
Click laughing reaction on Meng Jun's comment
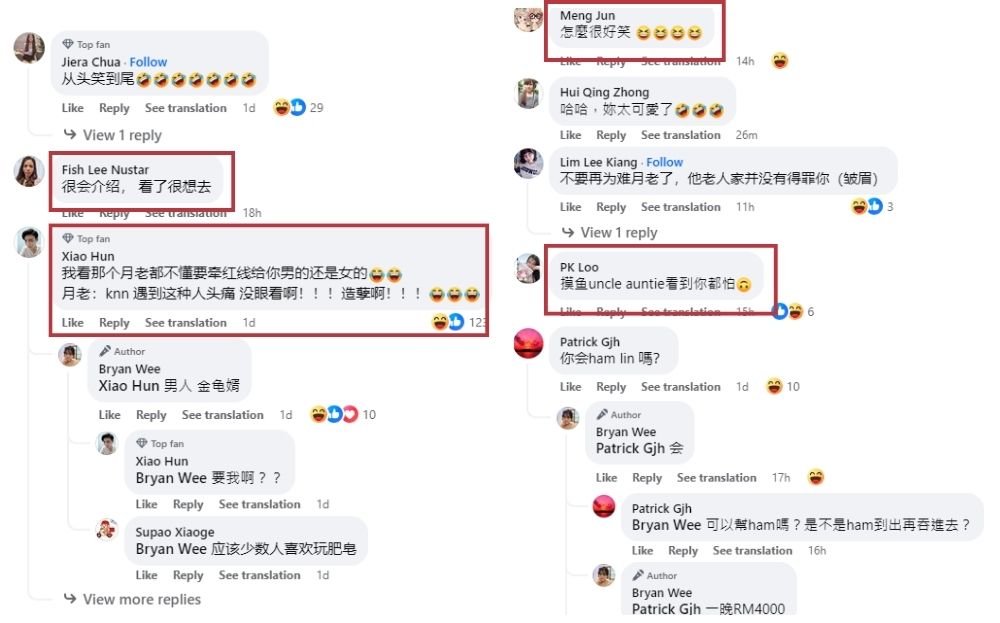(779, 61)
